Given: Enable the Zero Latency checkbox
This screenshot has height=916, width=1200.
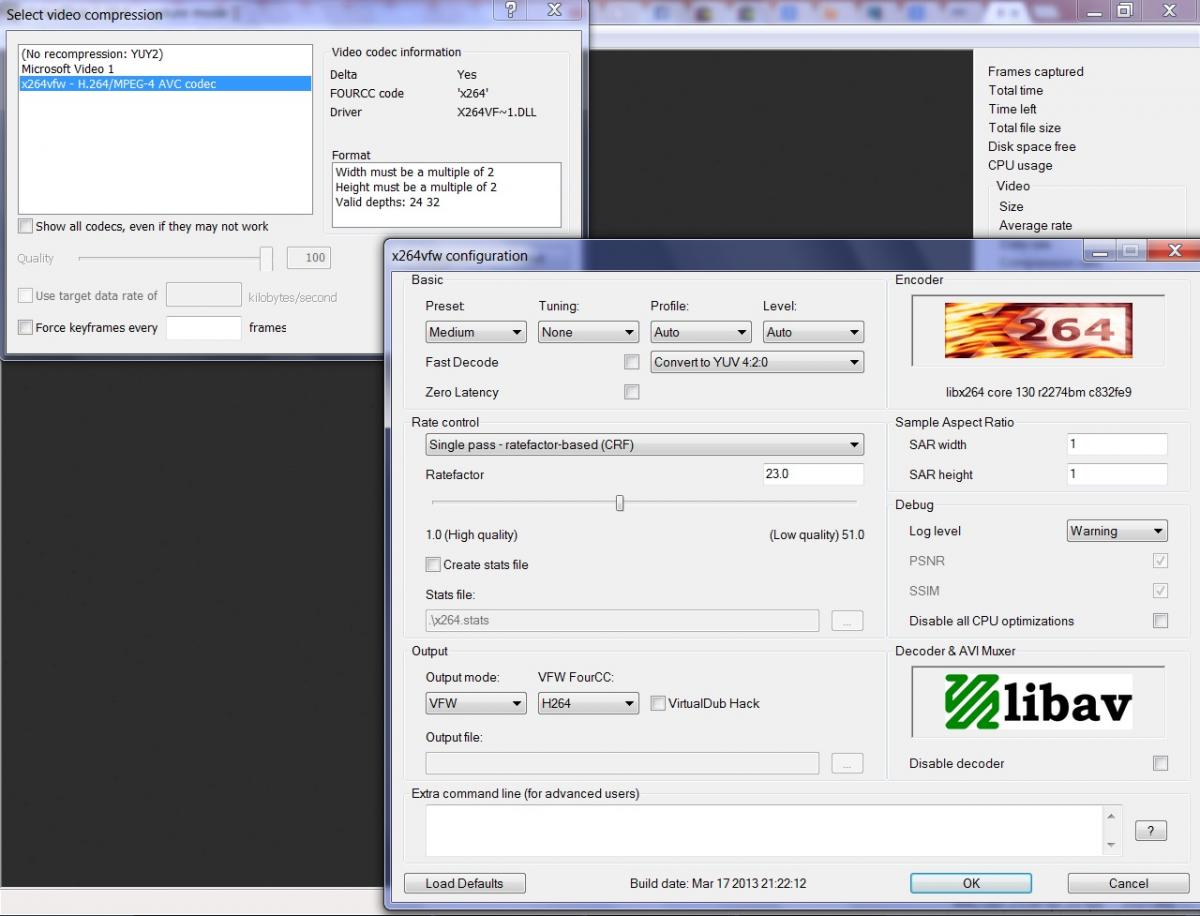Looking at the screenshot, I should [631, 392].
